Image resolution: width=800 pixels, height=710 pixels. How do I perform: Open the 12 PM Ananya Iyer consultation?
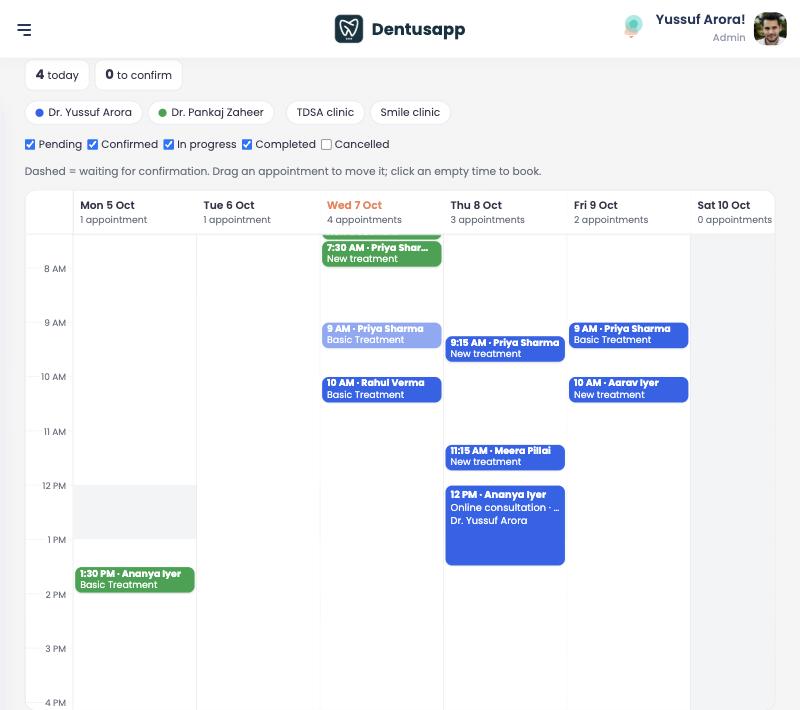(505, 525)
